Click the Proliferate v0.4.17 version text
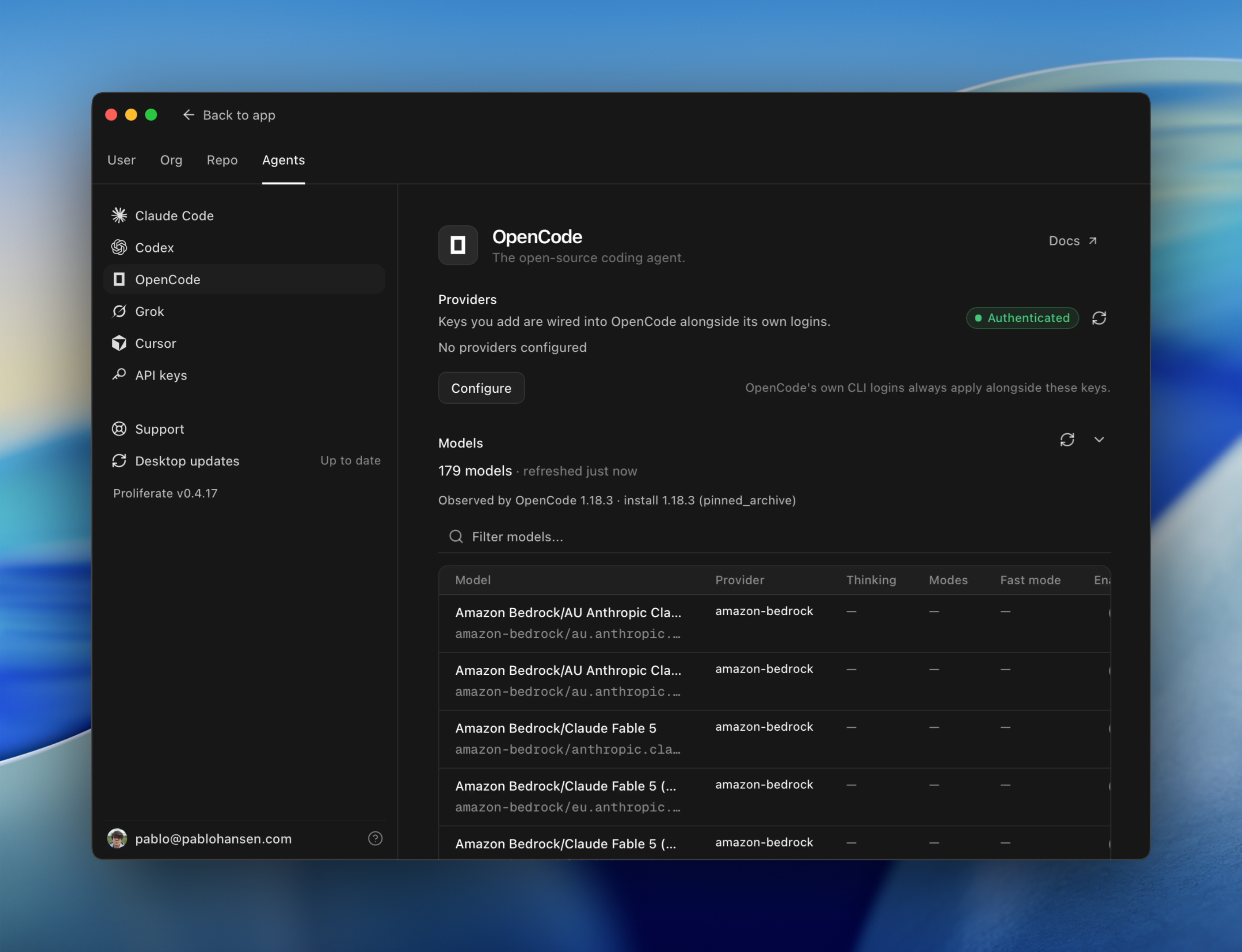 165,493
